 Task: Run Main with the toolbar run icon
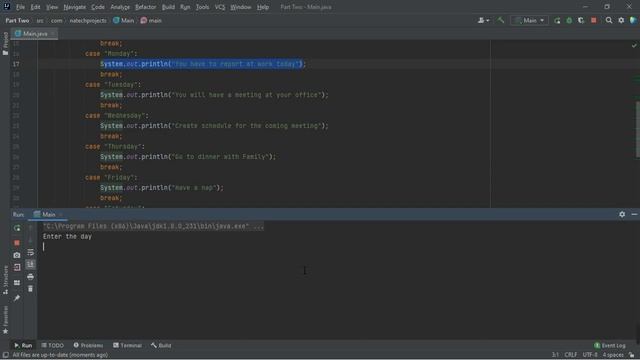[557, 20]
